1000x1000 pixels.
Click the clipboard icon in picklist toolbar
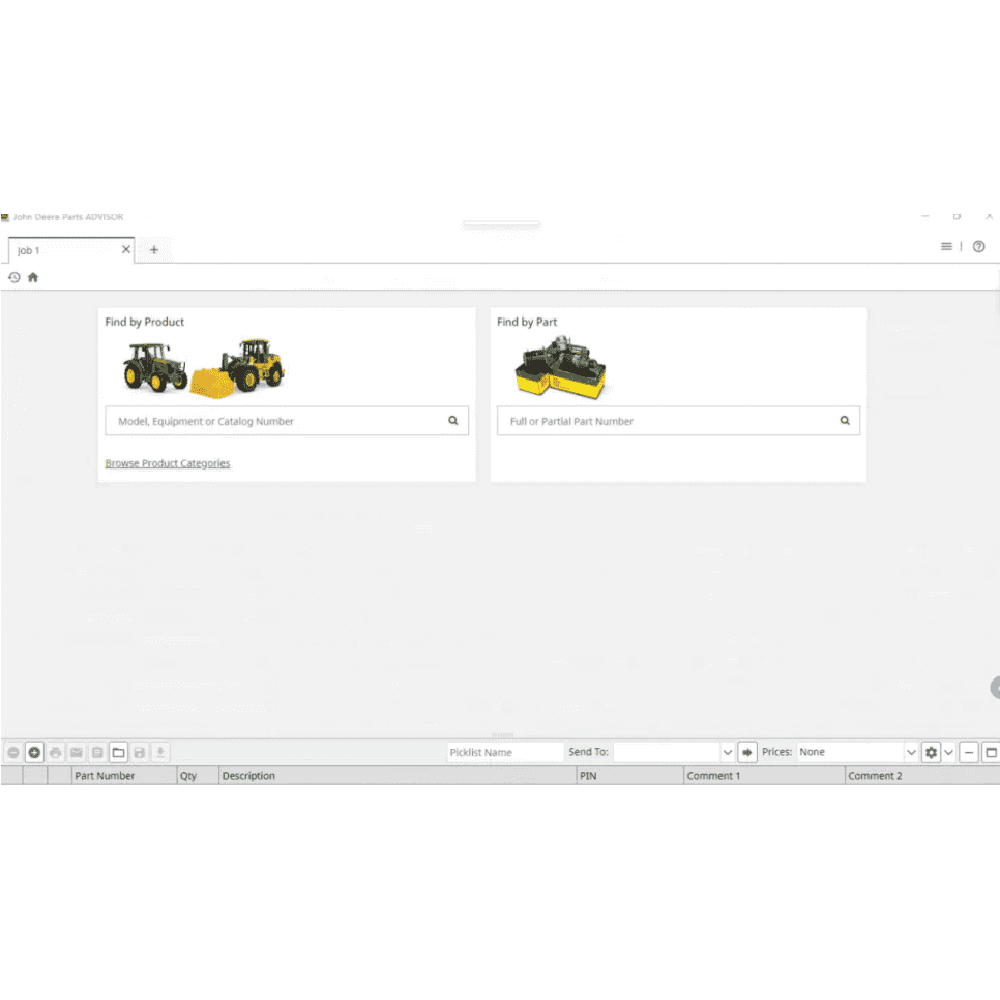(98, 753)
